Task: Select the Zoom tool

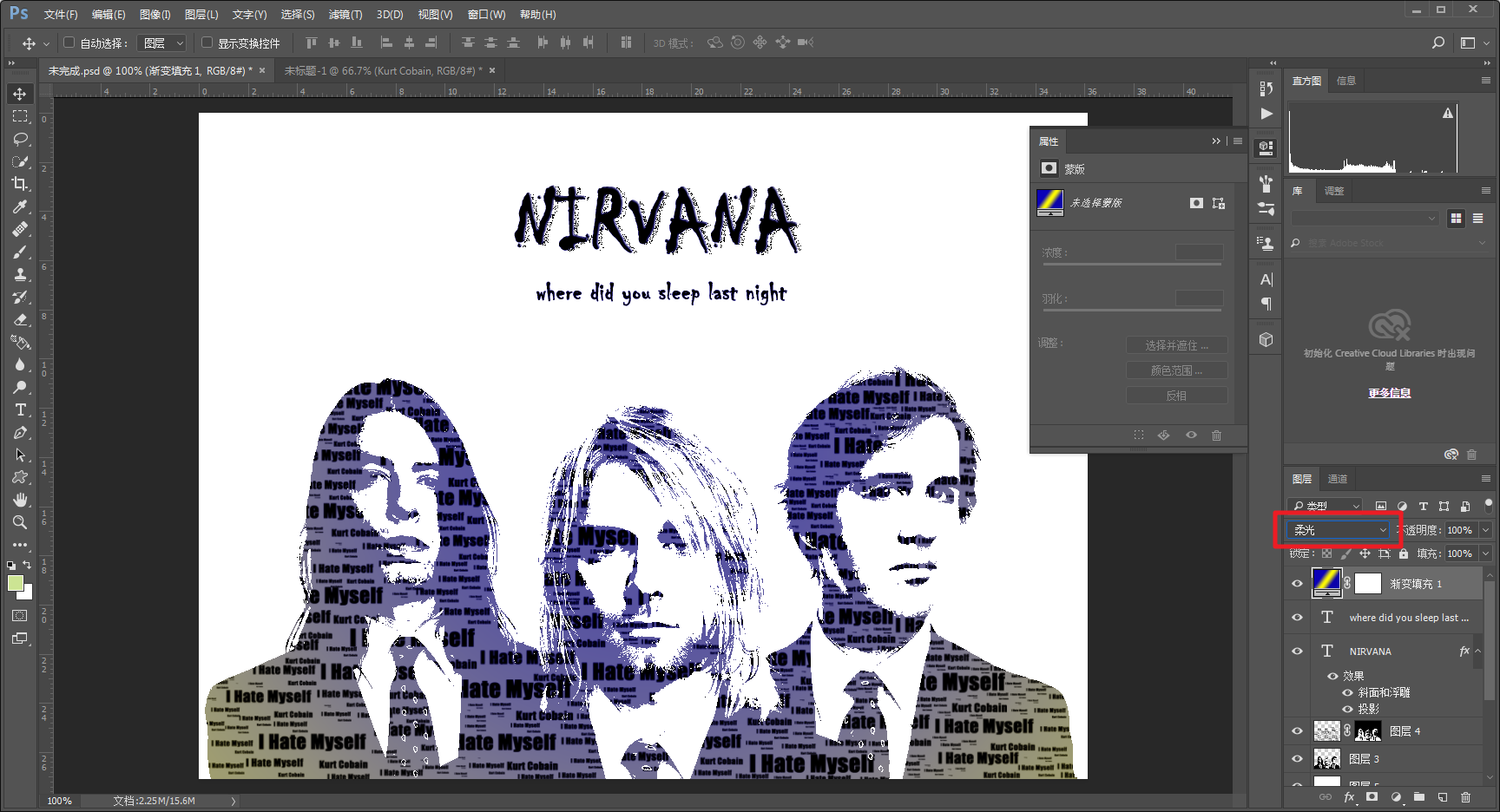Action: tap(20, 522)
